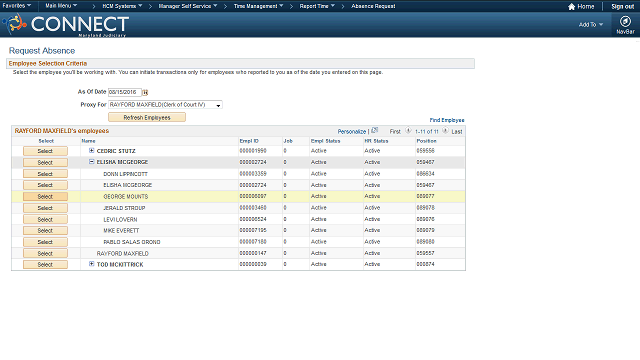Sort by the Position column header
This screenshot has height=360, width=640.
pyautogui.click(x=427, y=141)
